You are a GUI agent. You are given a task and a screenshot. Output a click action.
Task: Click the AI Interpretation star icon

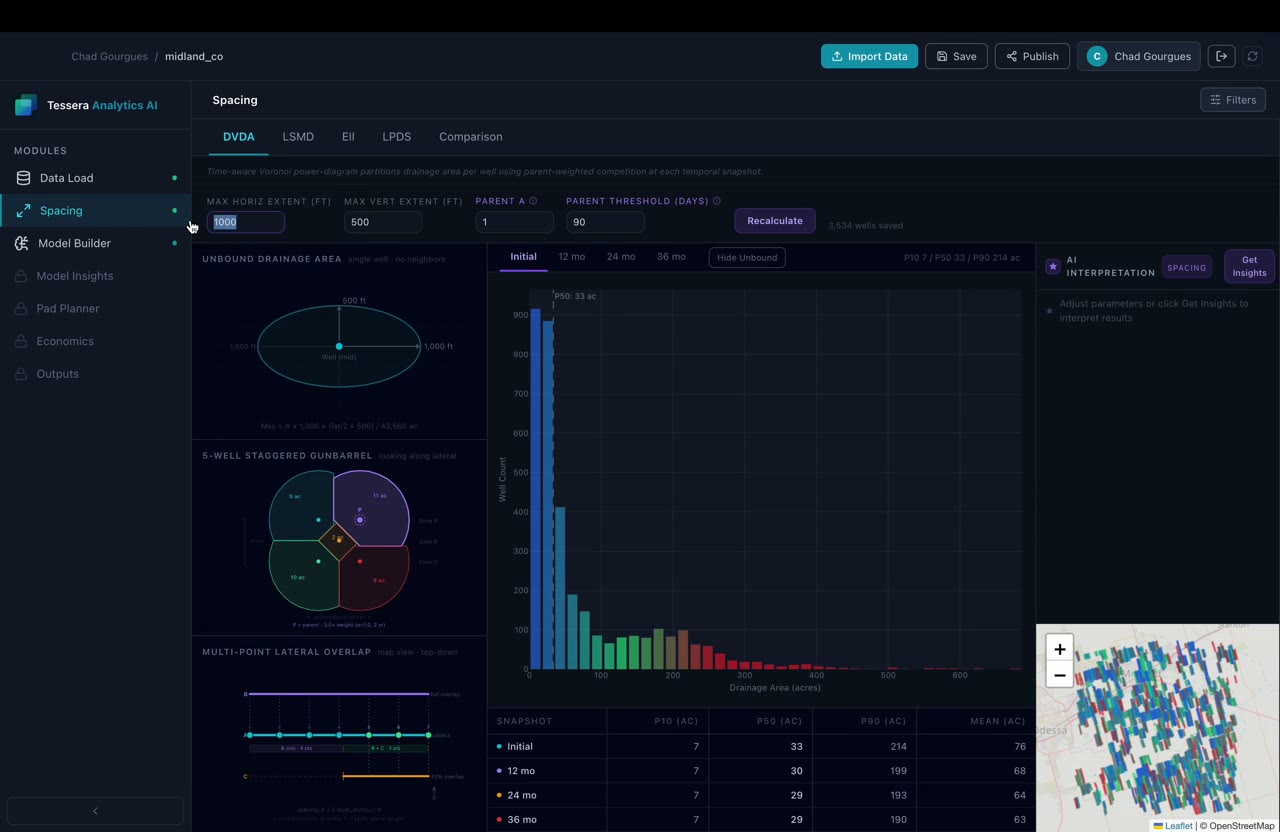[x=1053, y=267]
